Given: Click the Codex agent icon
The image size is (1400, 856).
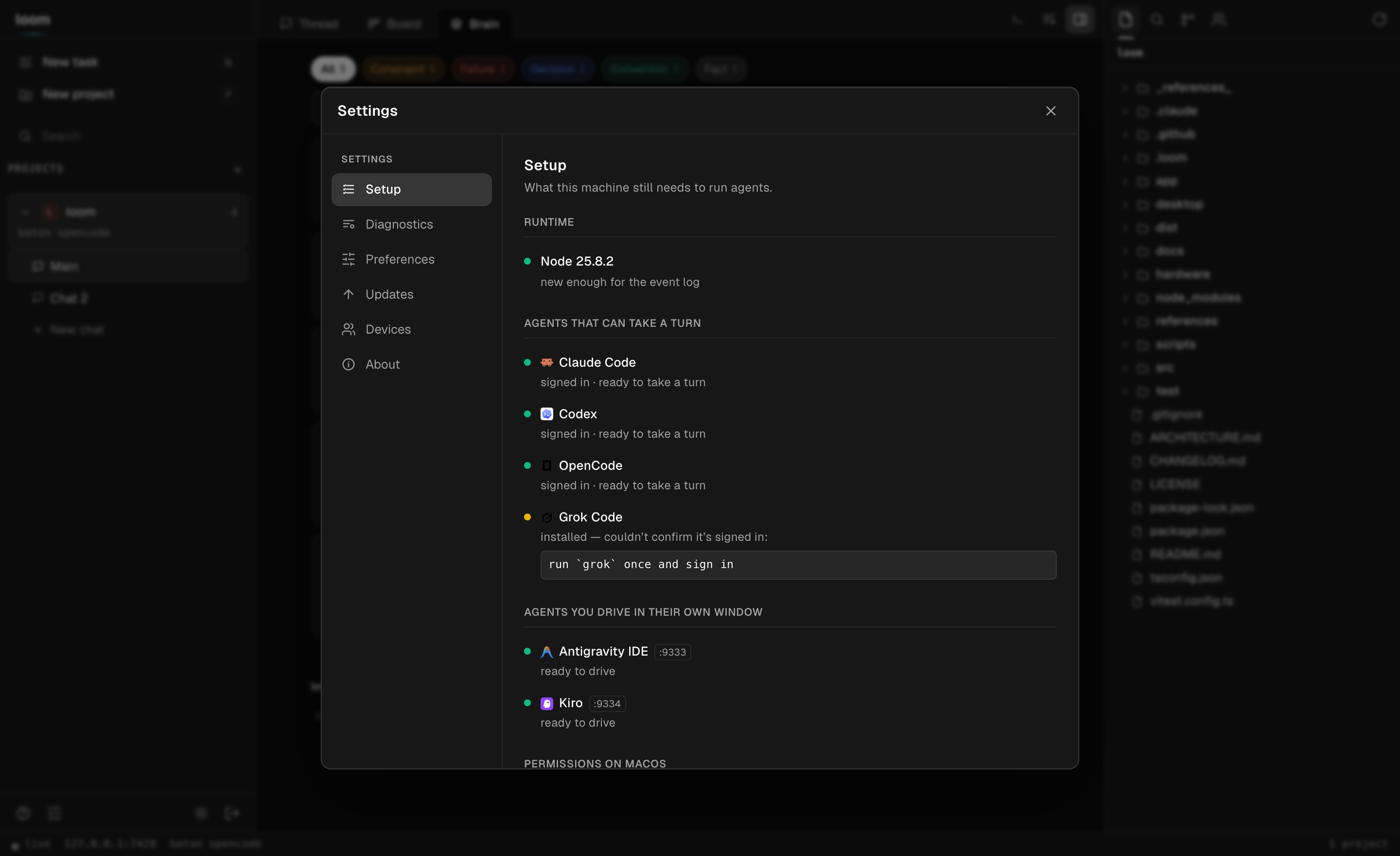Looking at the screenshot, I should 546,414.
